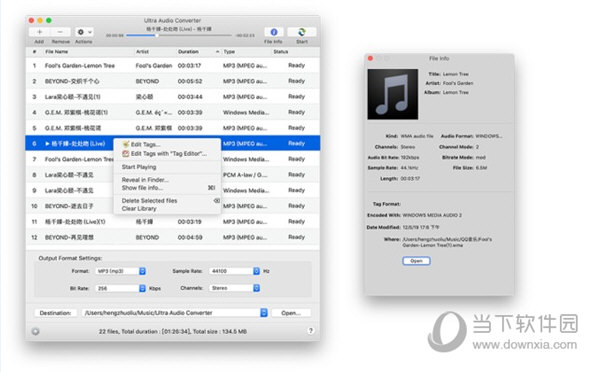This screenshot has width=600, height=372.
Task: Close the File Info window
Action: (370, 59)
